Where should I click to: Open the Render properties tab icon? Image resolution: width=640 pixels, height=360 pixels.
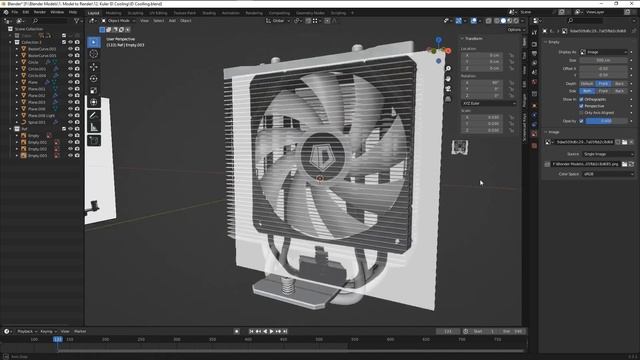click(534, 44)
